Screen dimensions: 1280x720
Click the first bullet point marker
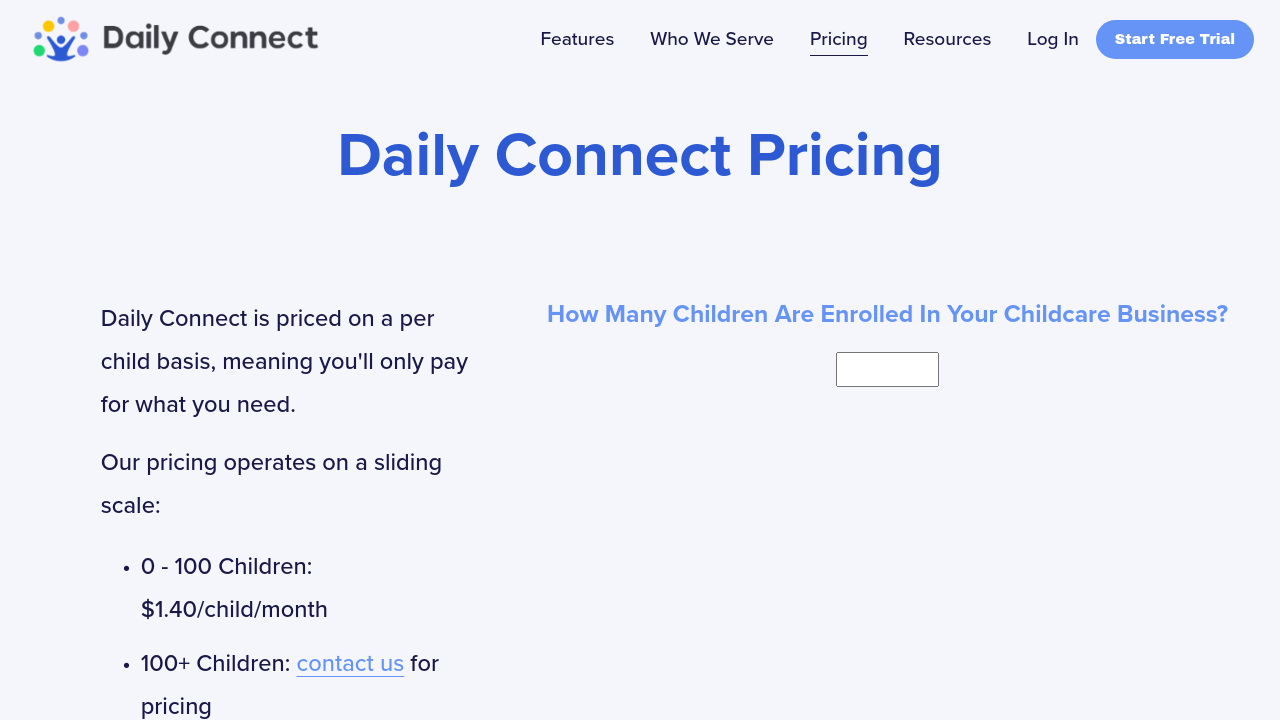point(127,568)
